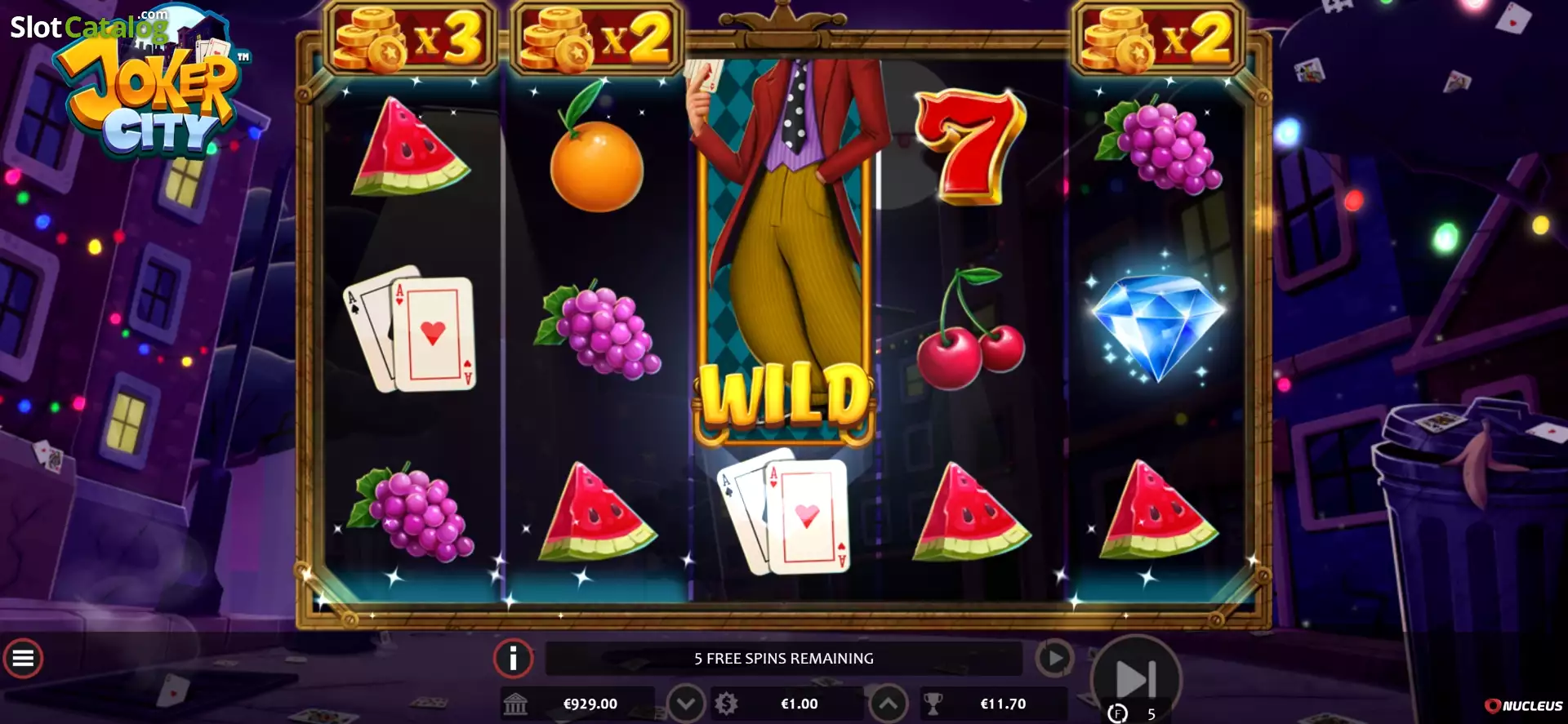Select the x3 coin multiplier badge
The height and width of the screenshot is (724, 1568).
[x=412, y=38]
